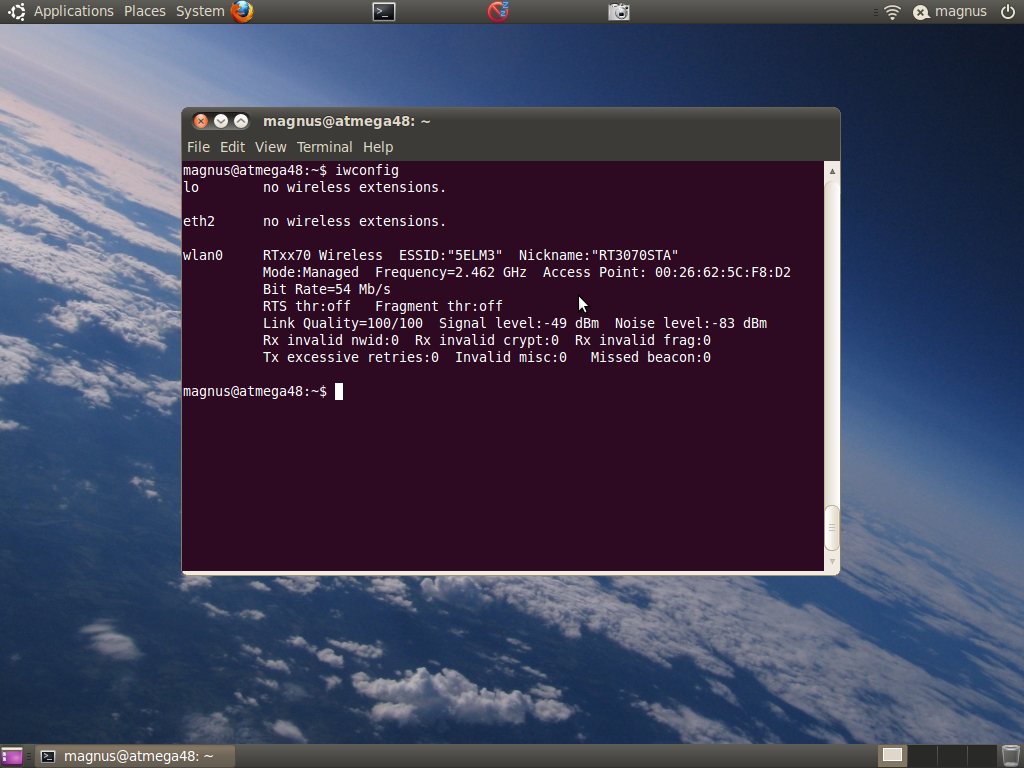Viewport: 1024px width, 768px height.
Task: Maximize the terminal window
Action: pyautogui.click(x=241, y=121)
